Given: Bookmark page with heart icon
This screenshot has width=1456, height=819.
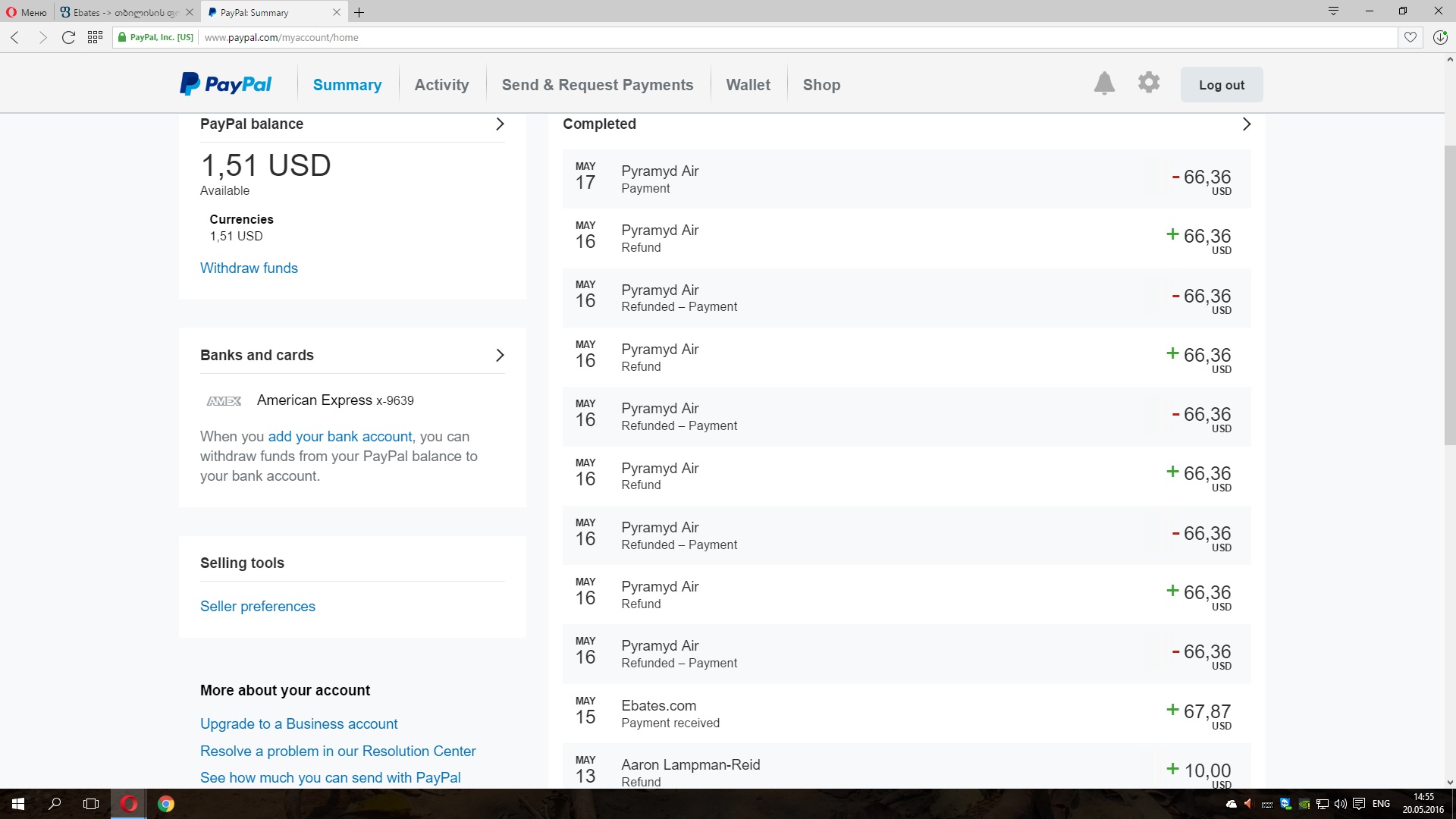Looking at the screenshot, I should [1410, 37].
